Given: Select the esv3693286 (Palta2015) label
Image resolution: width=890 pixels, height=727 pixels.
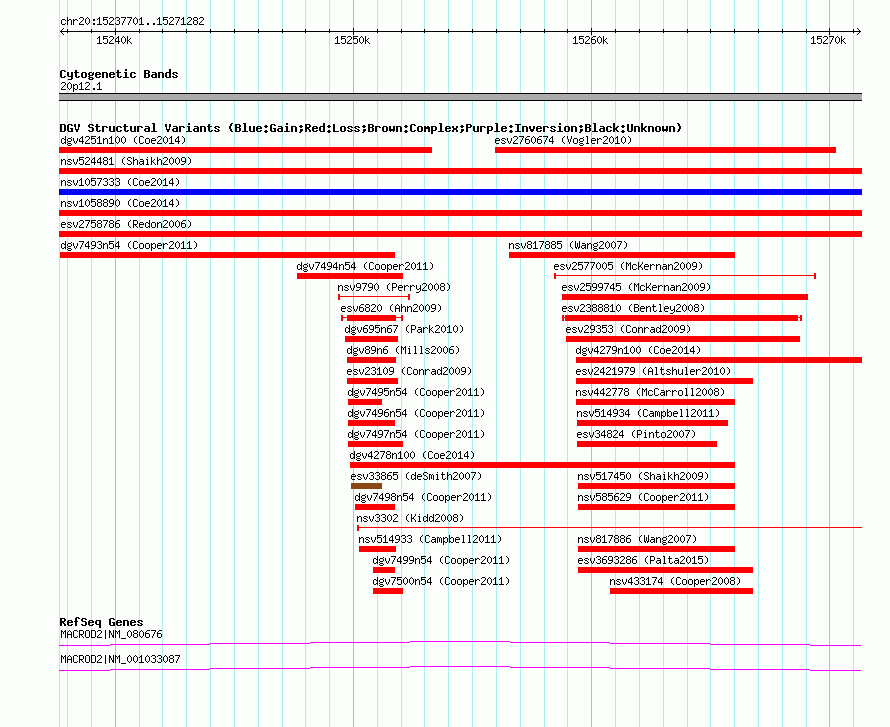Looking at the screenshot, I should (x=643, y=560).
